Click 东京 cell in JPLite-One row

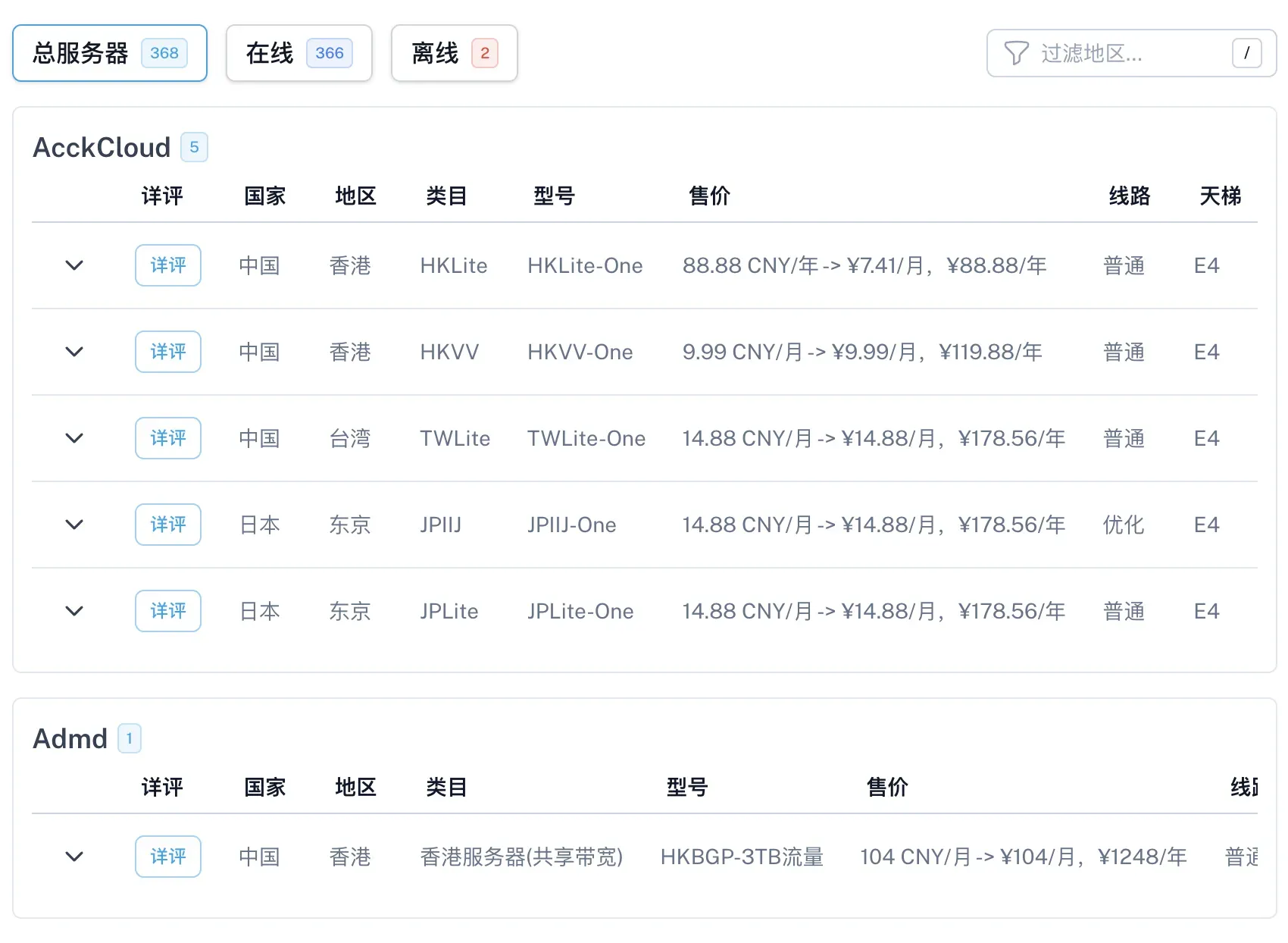pos(350,611)
